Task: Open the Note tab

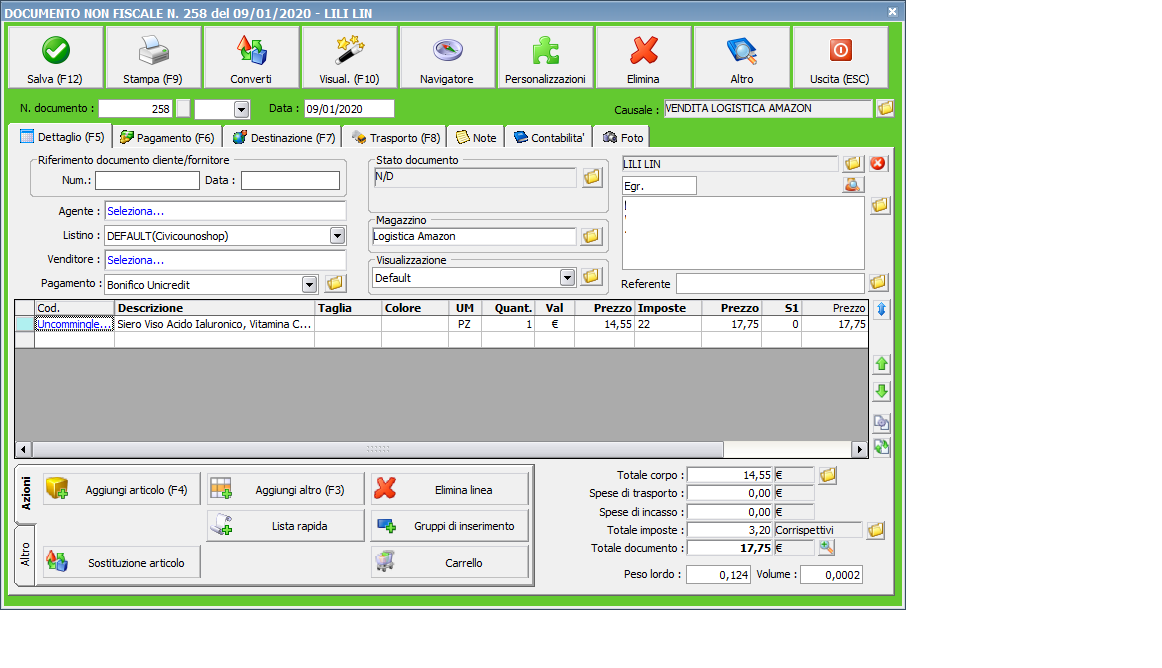Action: tap(477, 138)
